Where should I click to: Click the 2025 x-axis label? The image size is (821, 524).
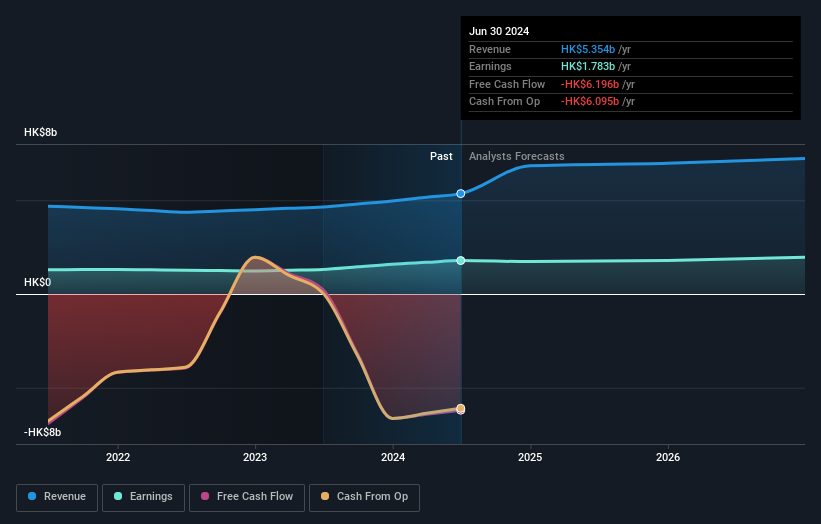click(530, 457)
